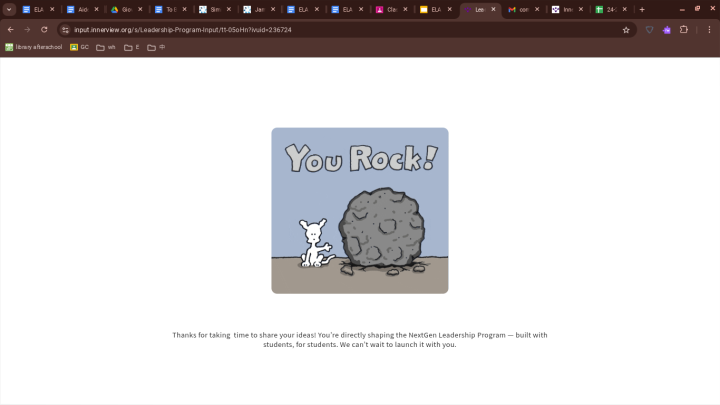This screenshot has width=720, height=405.
Task: Switch to the Gmail tab
Action: tap(518, 9)
